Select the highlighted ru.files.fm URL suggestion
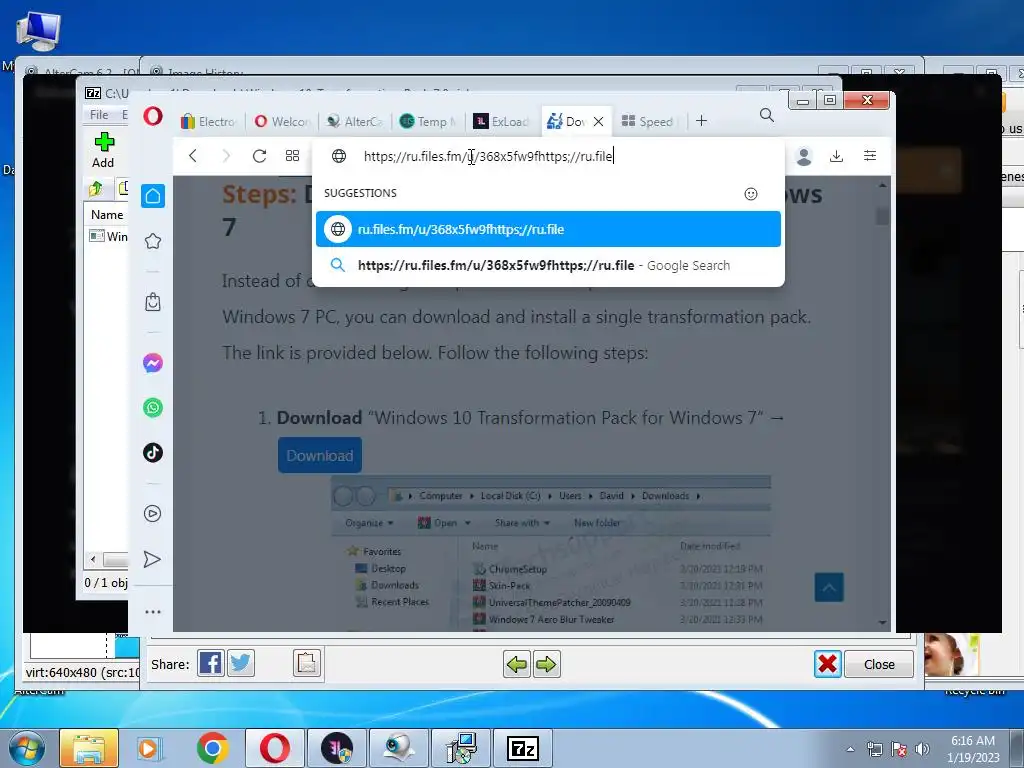1024x768 pixels. (548, 229)
